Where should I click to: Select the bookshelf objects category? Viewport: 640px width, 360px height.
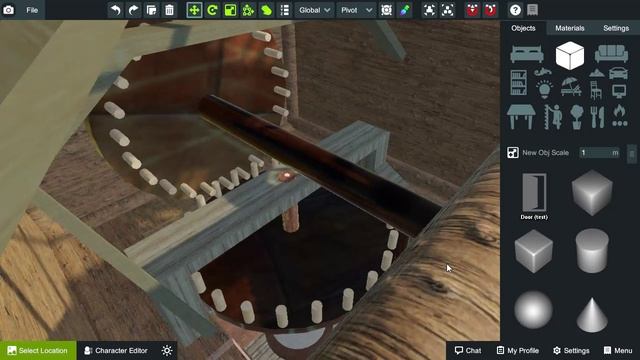coord(518,83)
